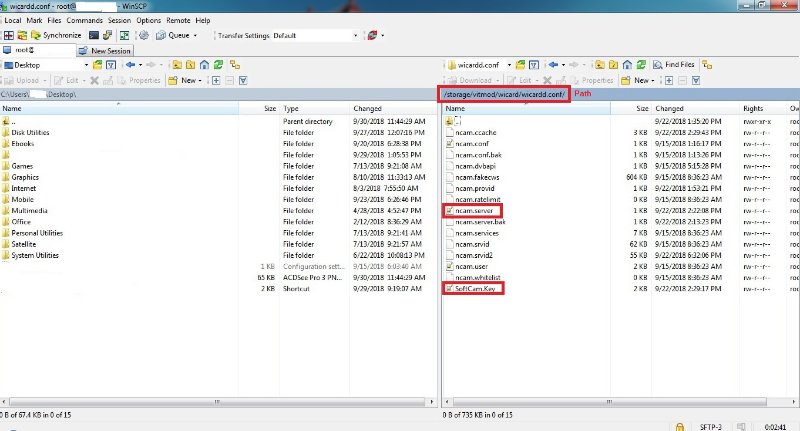Select the ncam.server file
The width and height of the screenshot is (800, 431).
pyautogui.click(x=473, y=211)
